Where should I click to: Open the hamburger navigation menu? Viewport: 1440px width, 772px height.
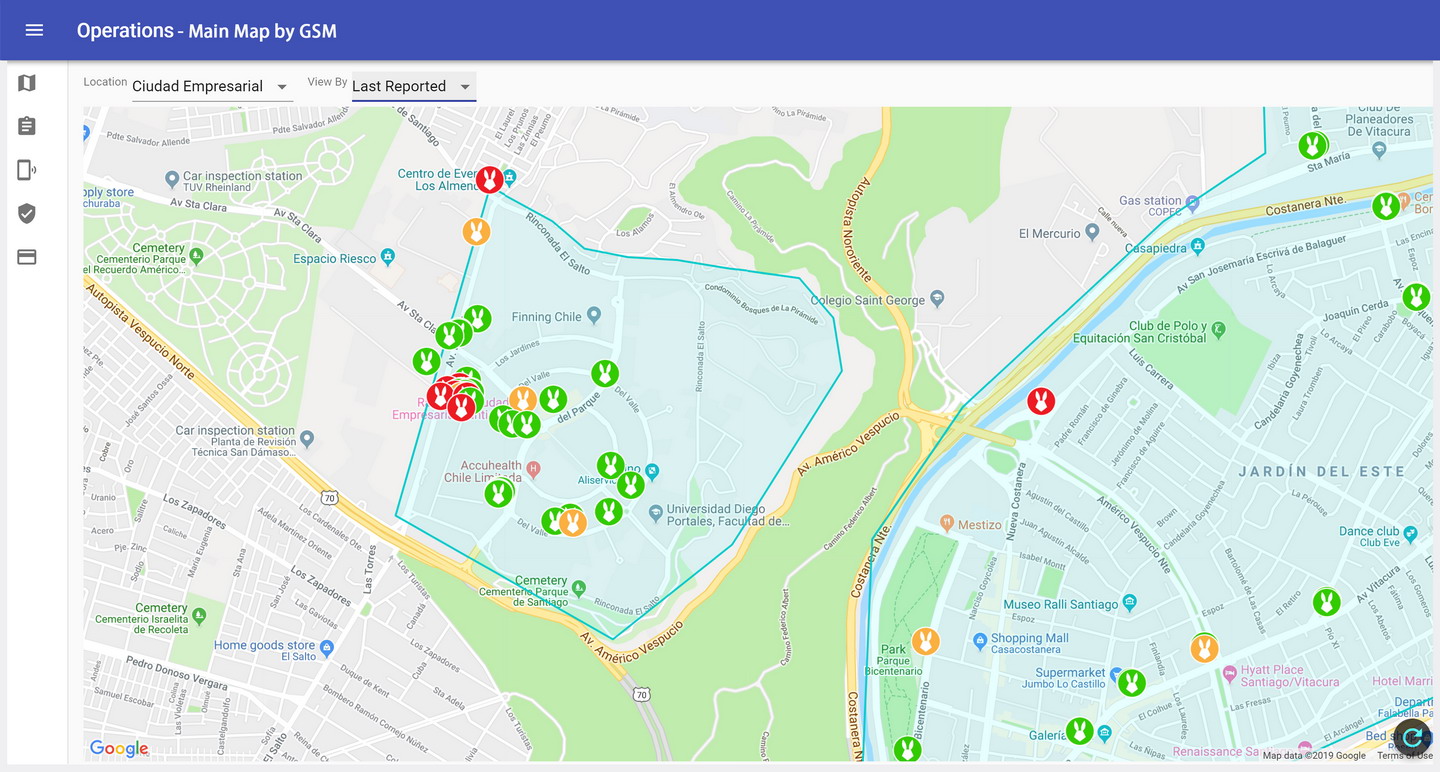tap(34, 30)
